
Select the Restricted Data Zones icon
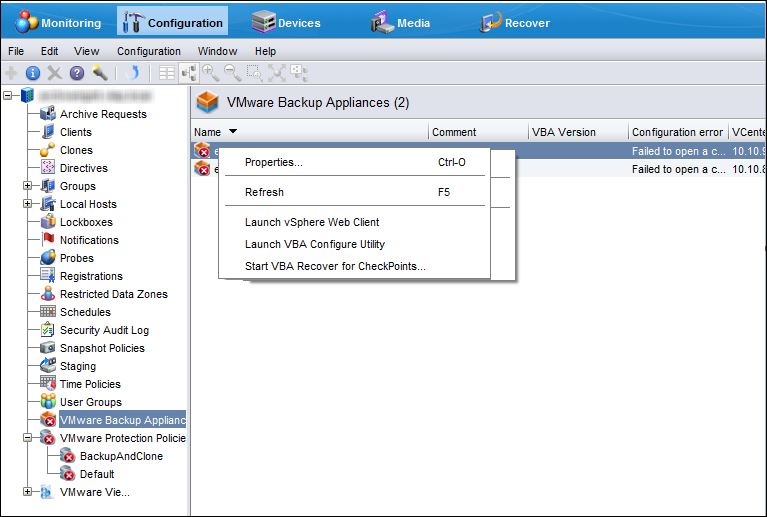pyautogui.click(x=48, y=293)
